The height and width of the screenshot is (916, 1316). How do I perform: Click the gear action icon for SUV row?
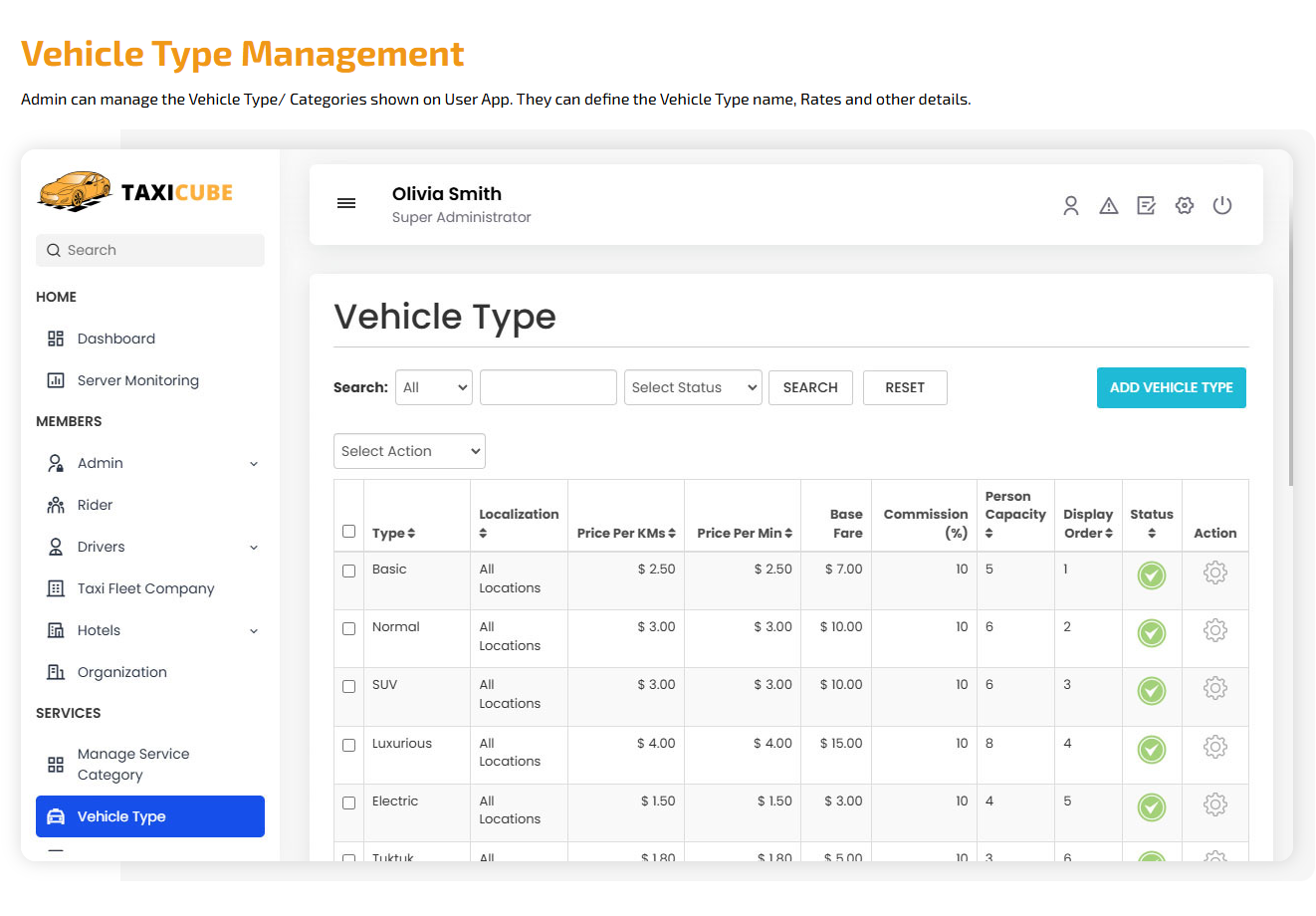(1215, 688)
